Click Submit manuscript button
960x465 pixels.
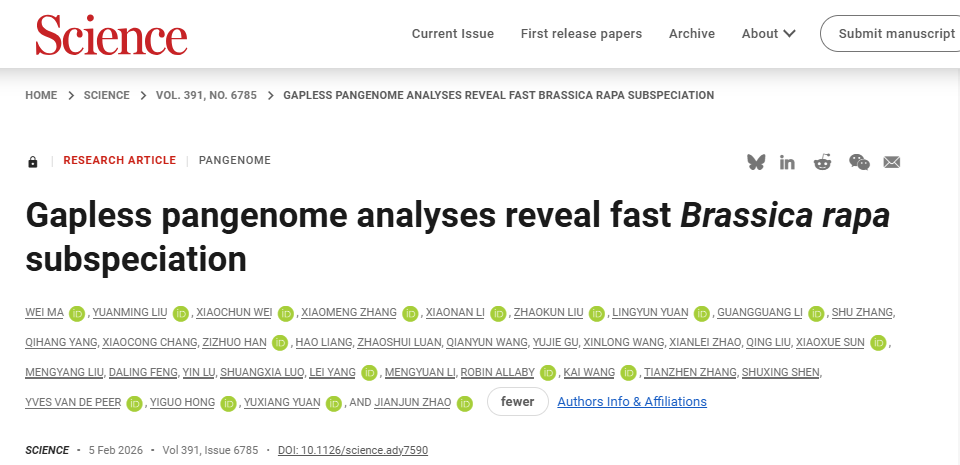[895, 34]
